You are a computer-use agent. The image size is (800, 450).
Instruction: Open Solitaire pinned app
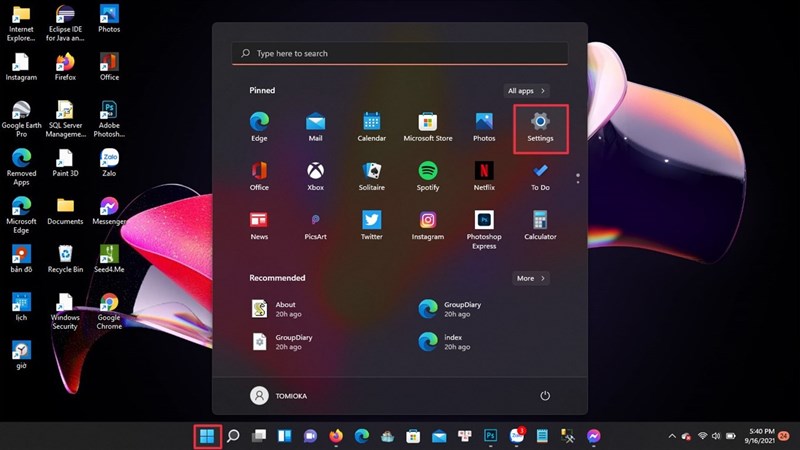pyautogui.click(x=372, y=176)
